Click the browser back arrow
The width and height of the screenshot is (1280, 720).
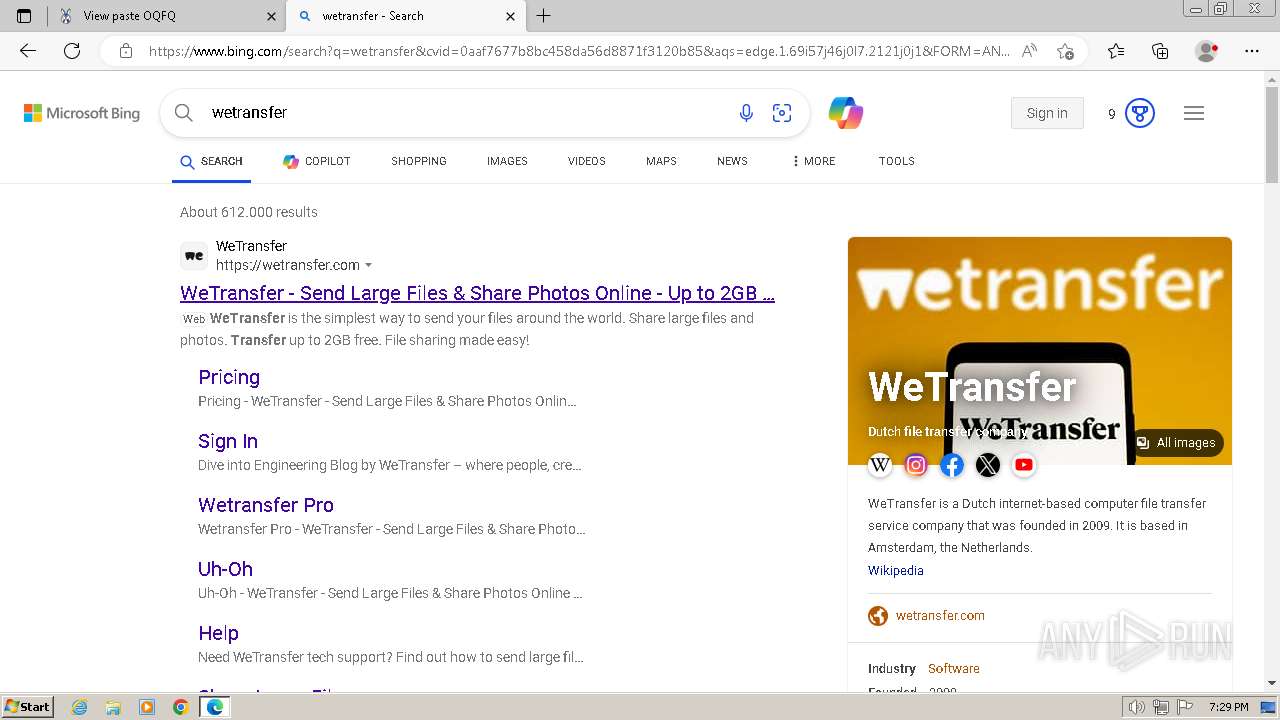[x=27, y=51]
